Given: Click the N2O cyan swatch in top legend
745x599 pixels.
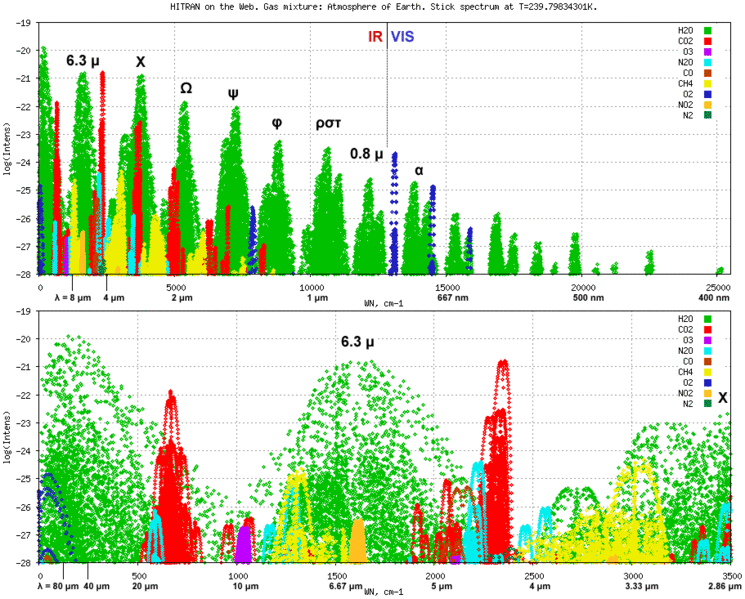Looking at the screenshot, I should coord(707,63).
